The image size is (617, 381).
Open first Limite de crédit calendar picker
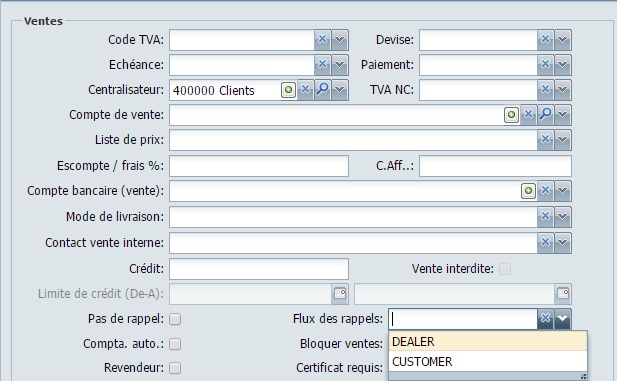click(340, 294)
